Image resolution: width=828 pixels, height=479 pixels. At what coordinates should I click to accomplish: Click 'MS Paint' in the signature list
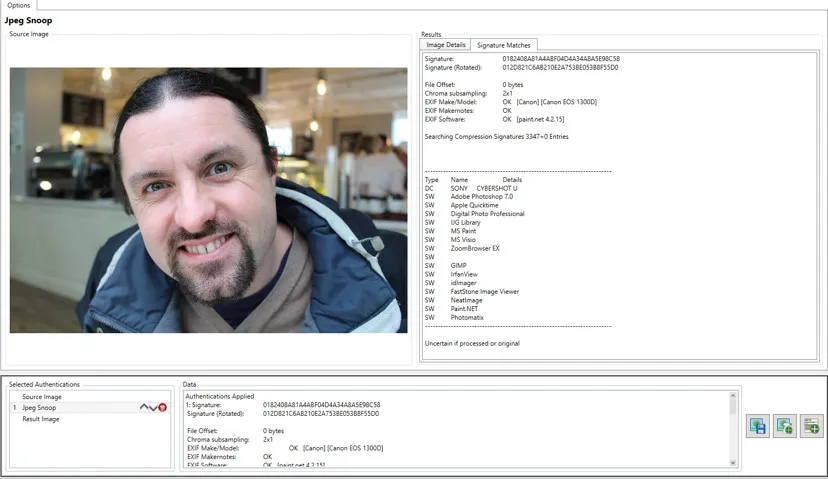(x=463, y=231)
